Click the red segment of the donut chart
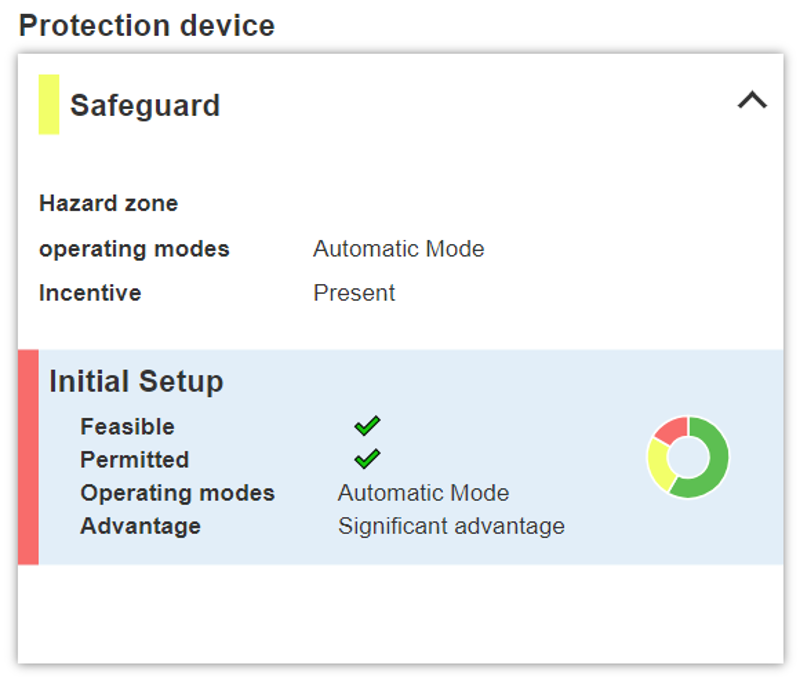Viewport: 800px width, 677px height. tap(671, 429)
